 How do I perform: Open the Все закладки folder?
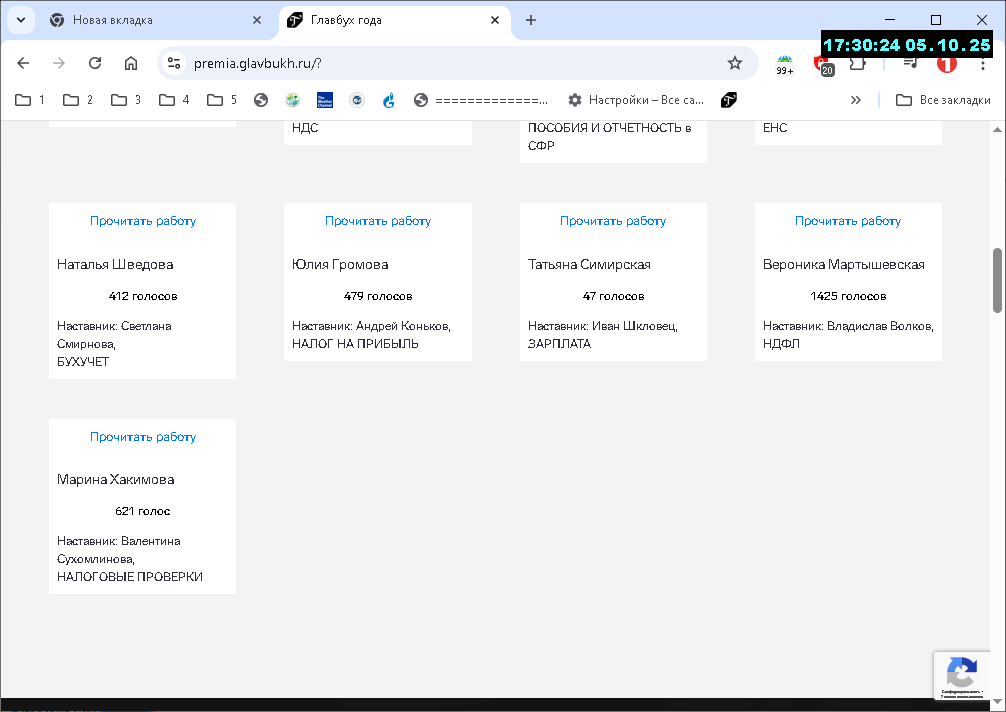pyautogui.click(x=943, y=100)
